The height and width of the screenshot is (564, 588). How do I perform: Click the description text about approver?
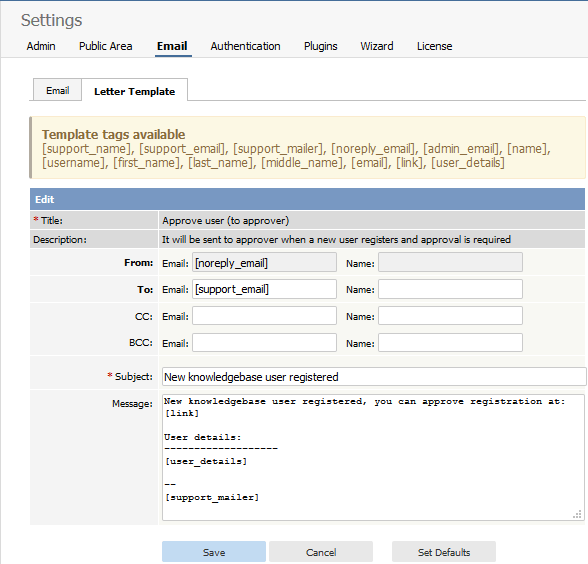tap(336, 240)
